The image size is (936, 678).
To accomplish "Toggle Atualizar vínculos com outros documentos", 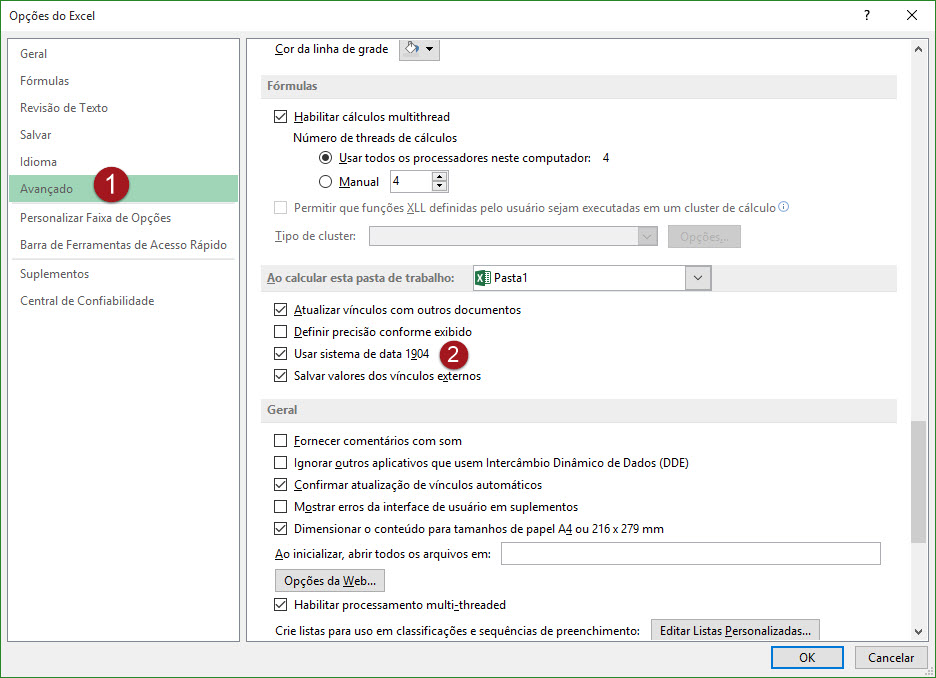I will [x=281, y=310].
